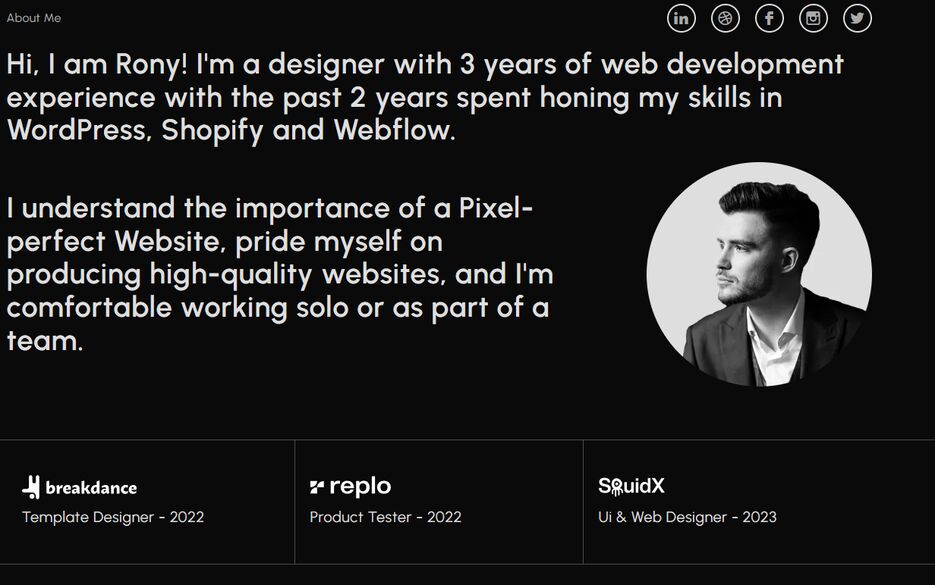
Task: Click the breakdance hand logo glyph
Action: pos(31,487)
